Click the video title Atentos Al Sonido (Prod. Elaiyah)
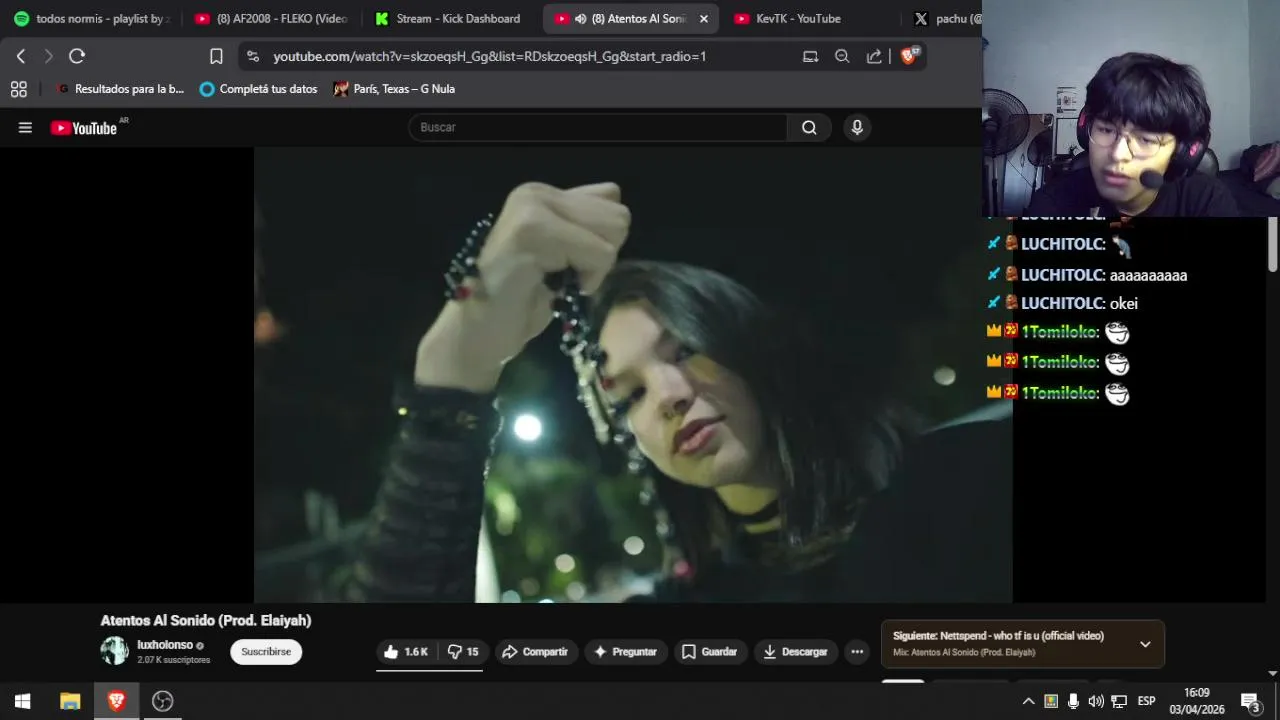1280x720 pixels. tap(206, 620)
